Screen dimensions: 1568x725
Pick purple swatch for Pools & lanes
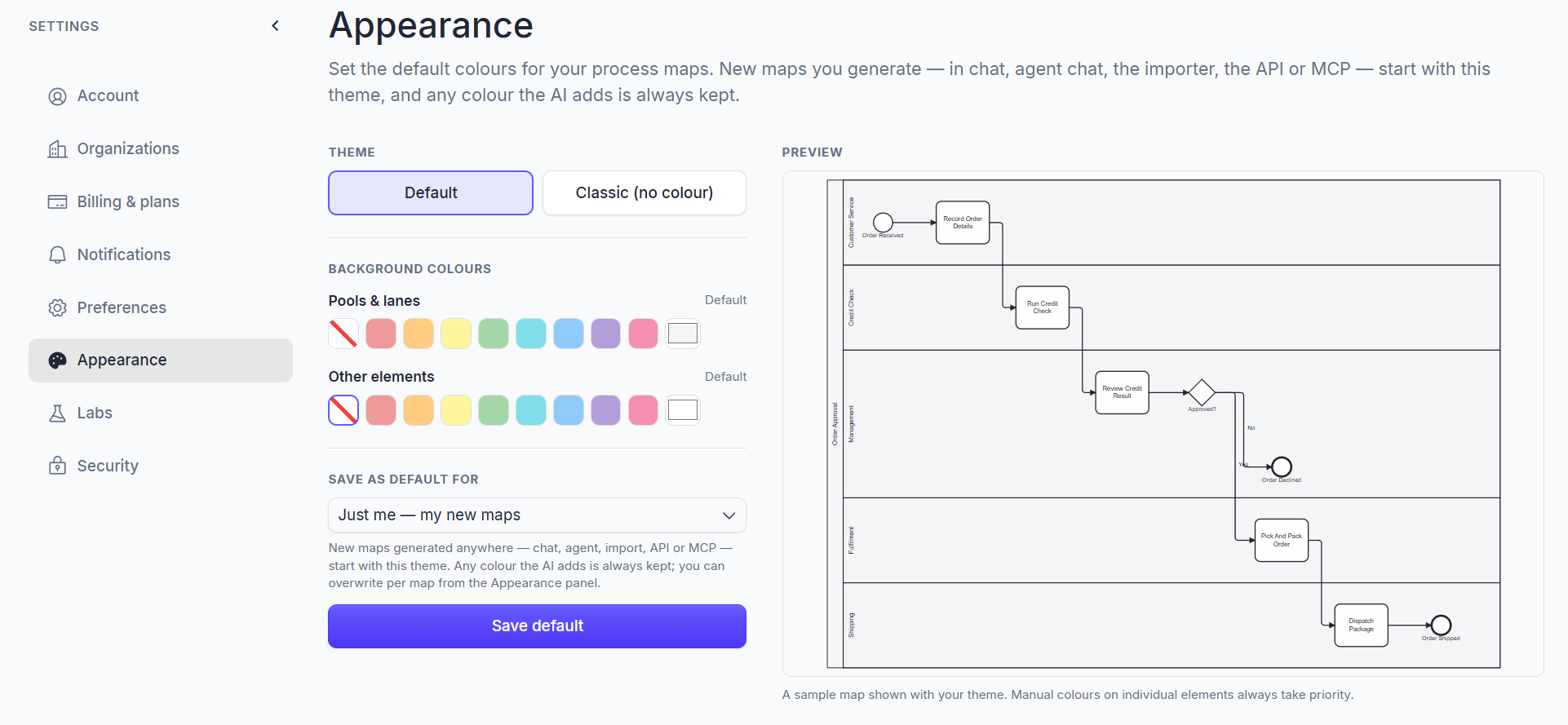click(x=606, y=334)
